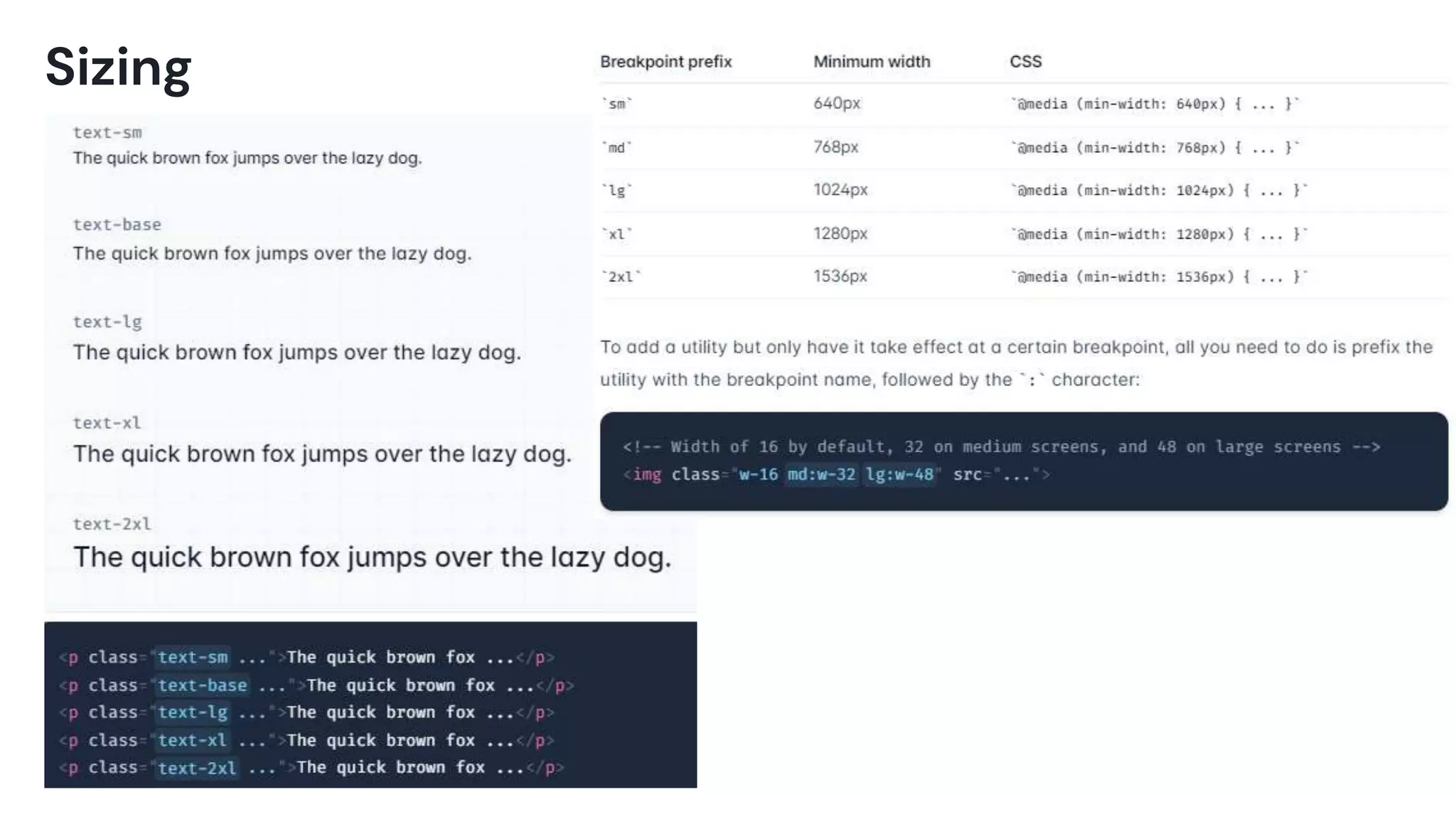Select the text-sm label
Viewport: 1456px width, 819px height.
pyautogui.click(x=107, y=132)
